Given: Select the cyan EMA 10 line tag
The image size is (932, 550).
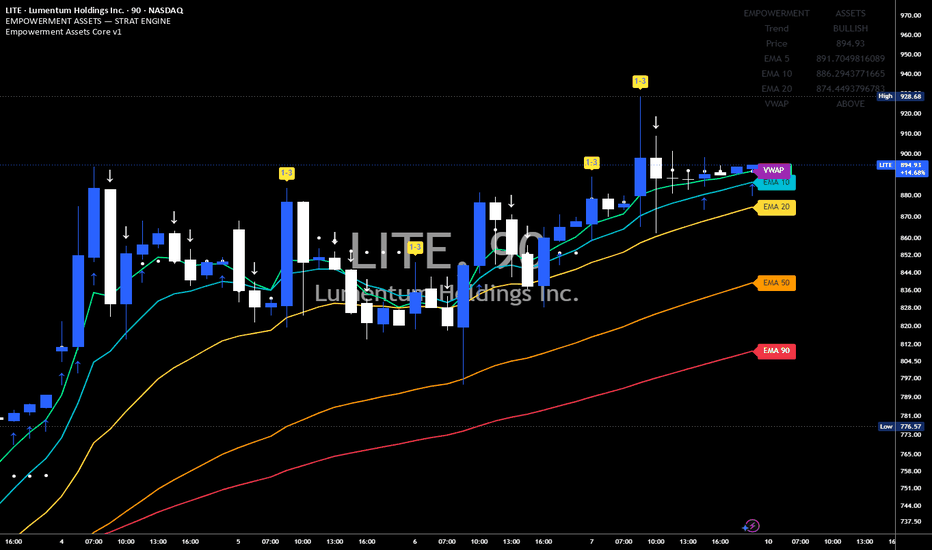Looking at the screenshot, I should (777, 183).
